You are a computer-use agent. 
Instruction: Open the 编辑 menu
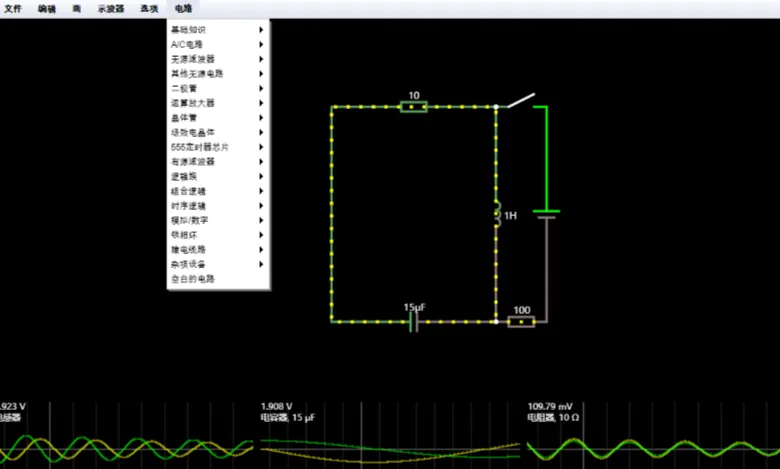pyautogui.click(x=47, y=8)
